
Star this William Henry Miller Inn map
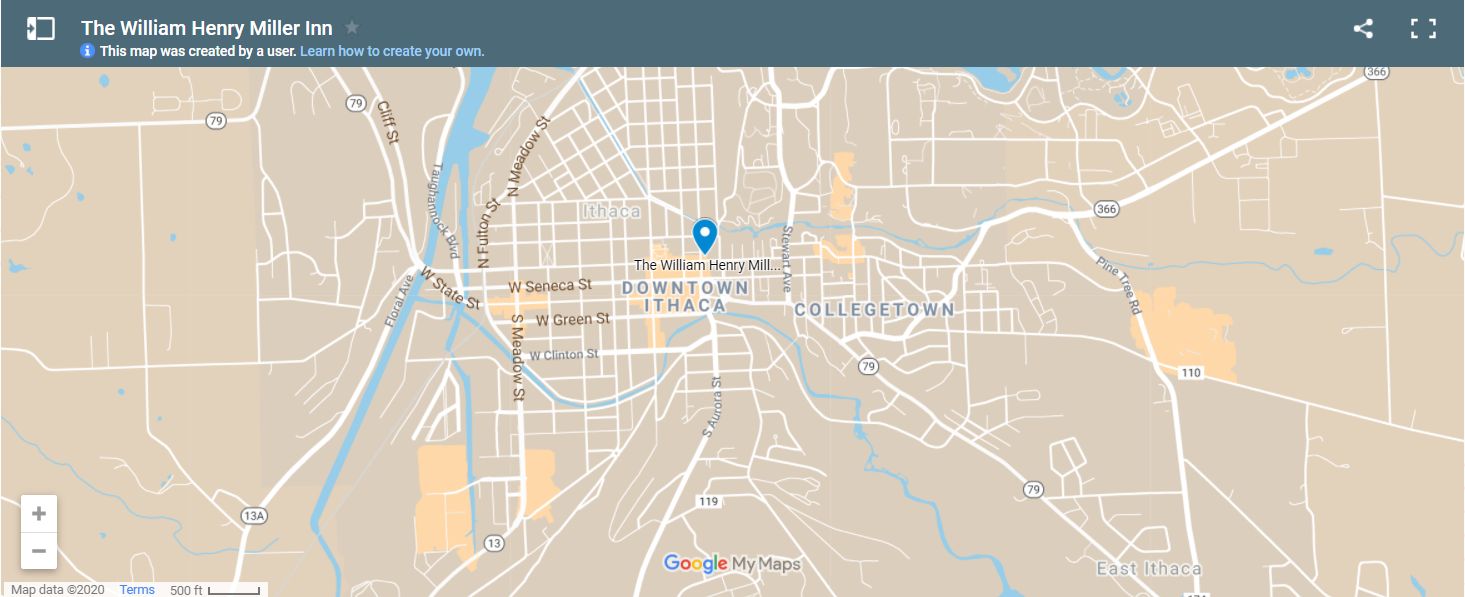(352, 28)
